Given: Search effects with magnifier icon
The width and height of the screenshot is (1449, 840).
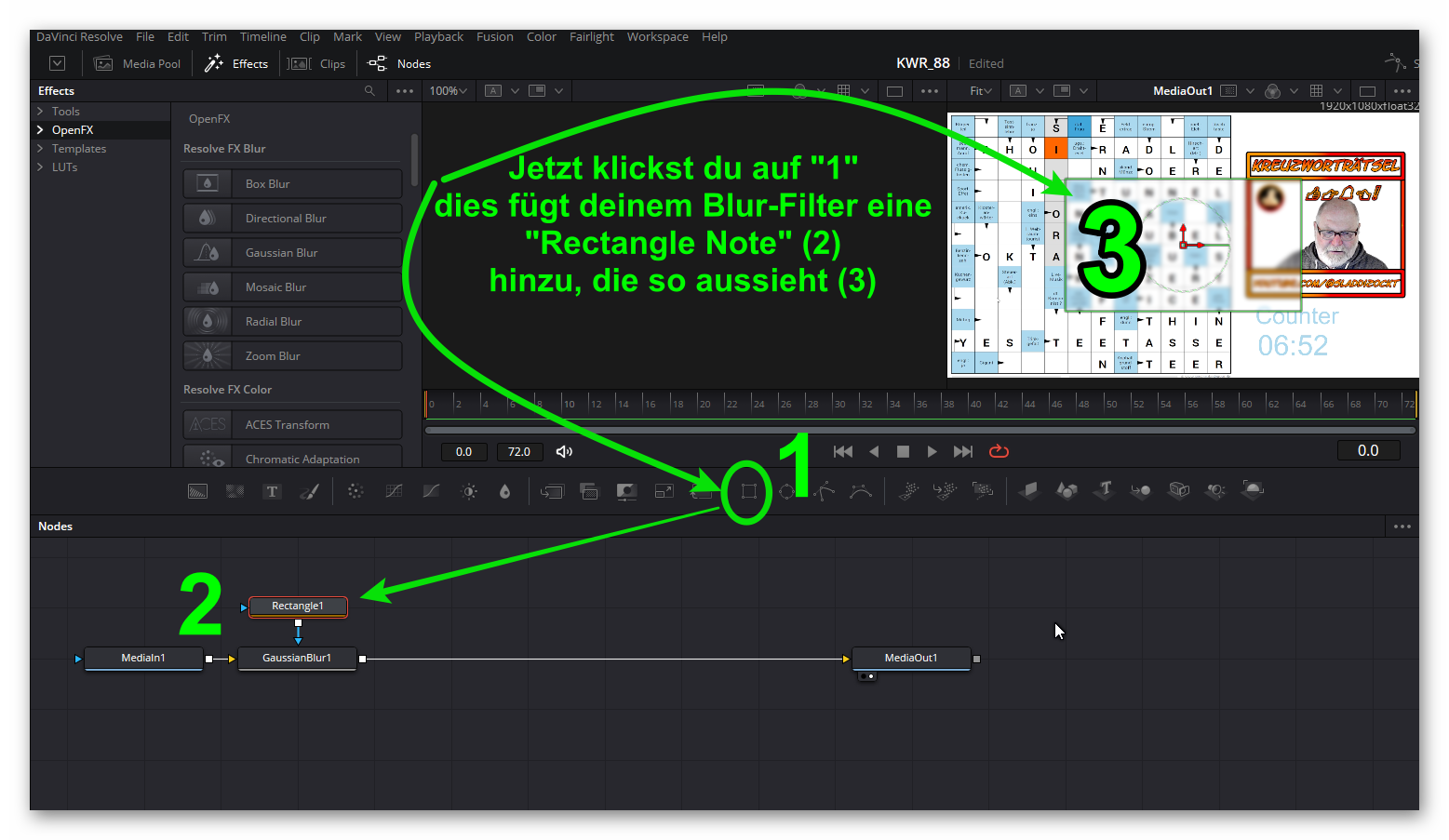Looking at the screenshot, I should click(x=369, y=91).
